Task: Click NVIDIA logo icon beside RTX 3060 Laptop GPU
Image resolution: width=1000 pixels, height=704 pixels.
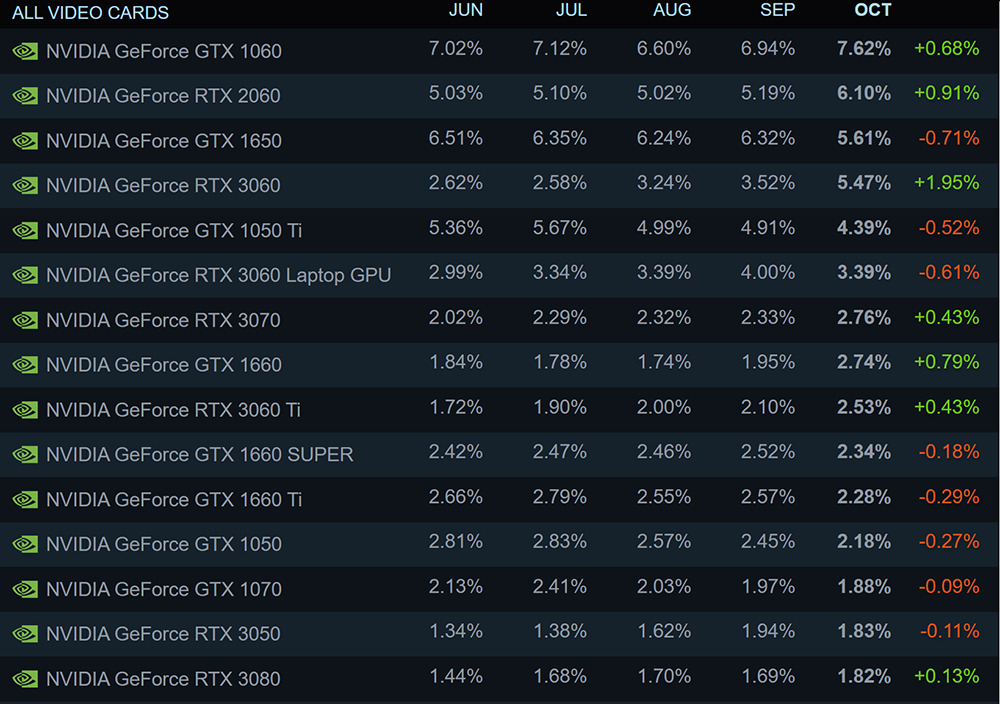Action: tap(25, 275)
